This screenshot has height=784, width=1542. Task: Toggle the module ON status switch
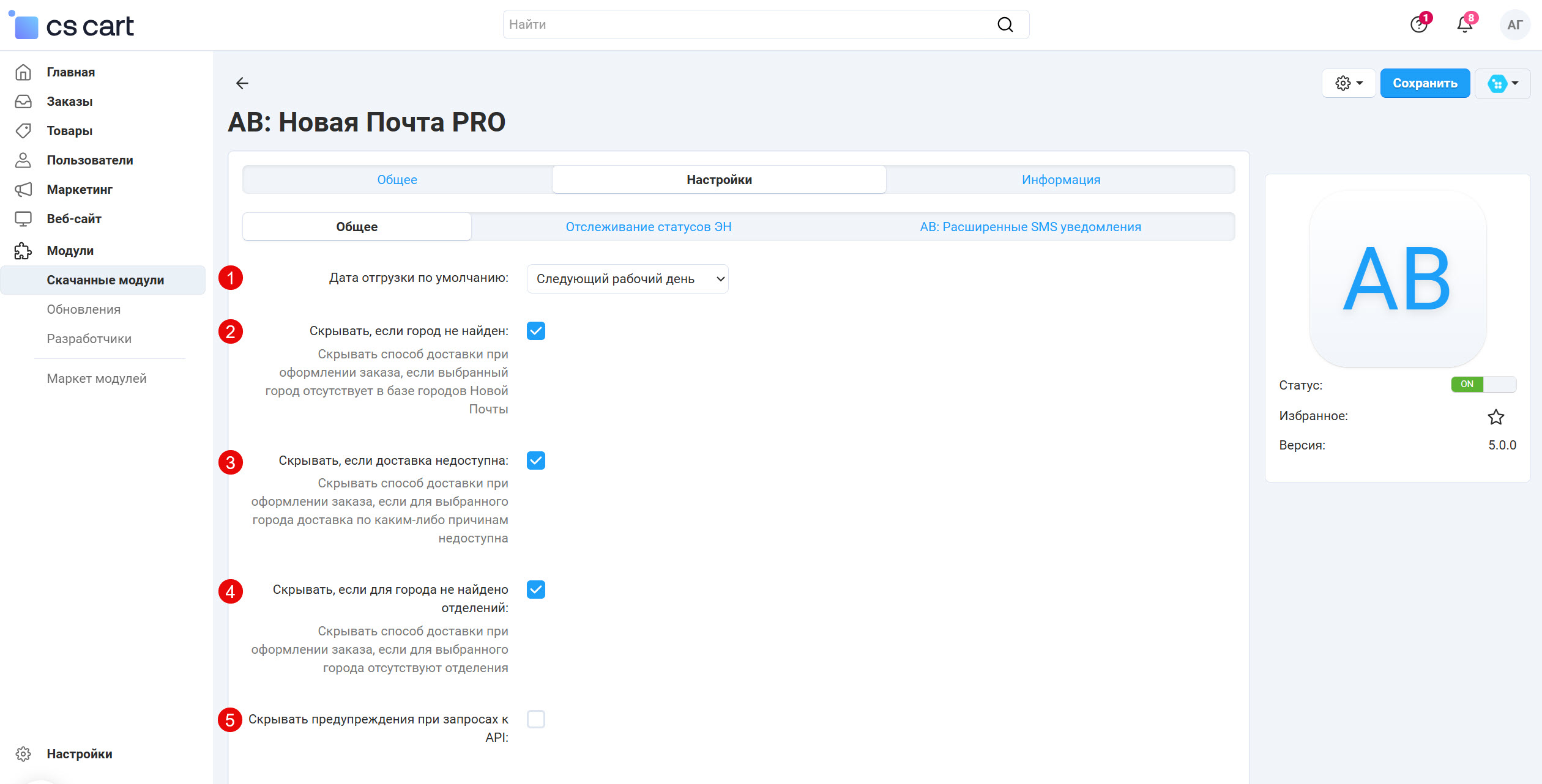tap(1484, 384)
